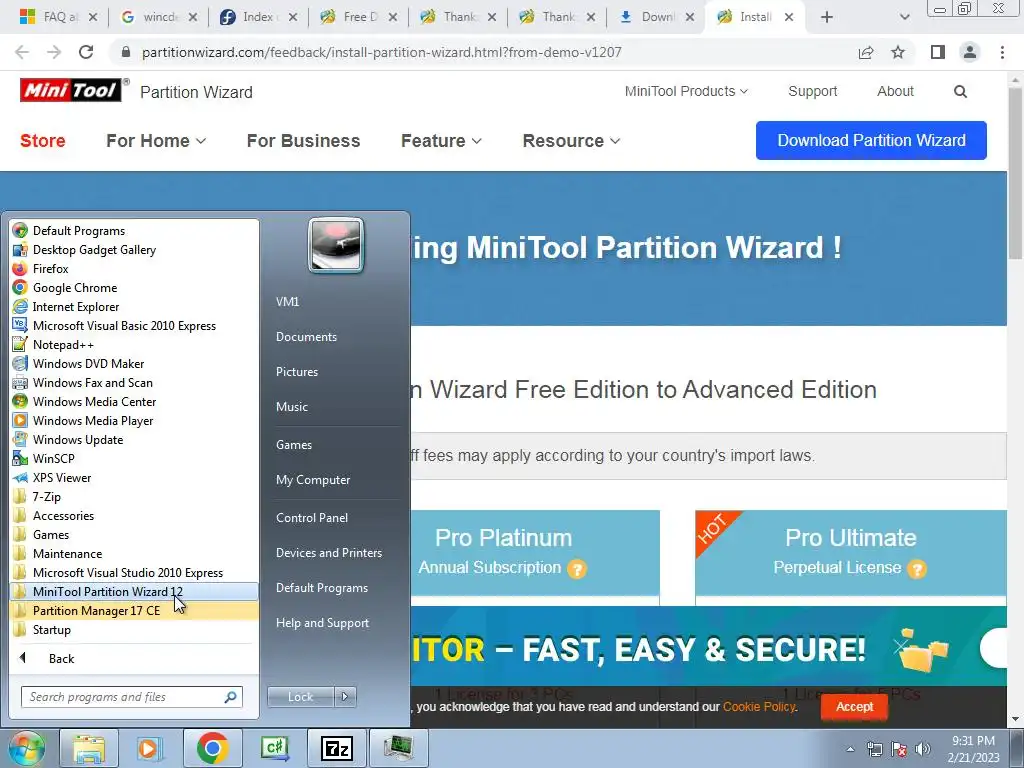Viewport: 1024px width, 768px height.
Task: Open For Business page
Action: pos(303,140)
